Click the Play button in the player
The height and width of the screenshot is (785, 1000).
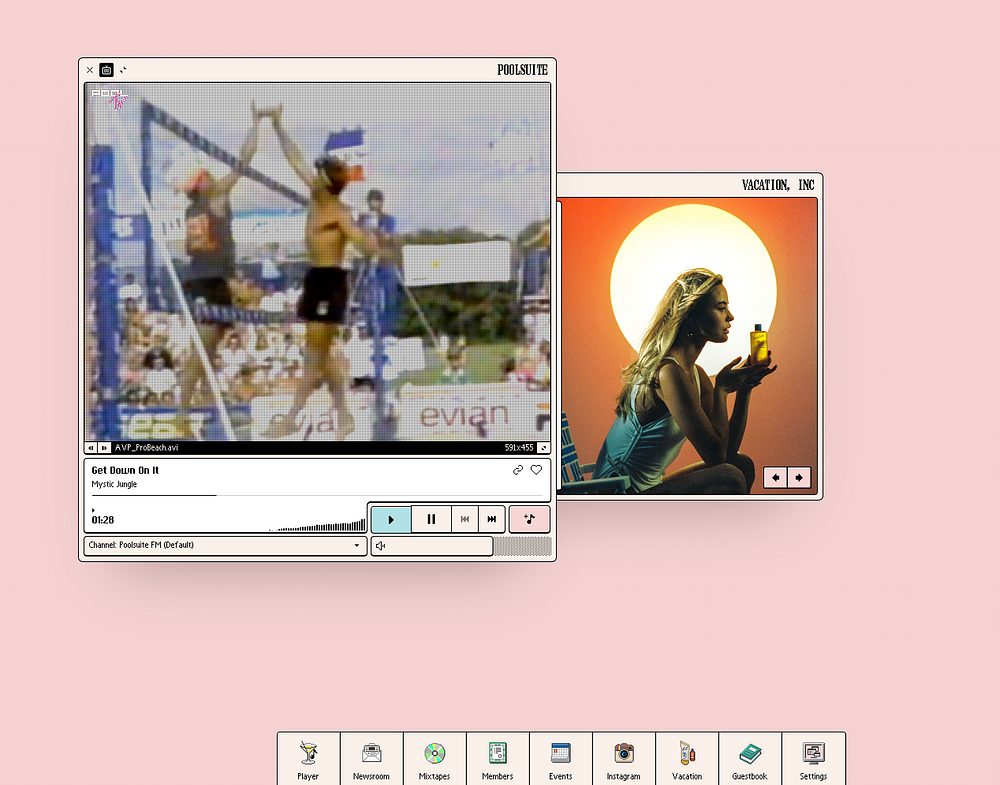(391, 519)
